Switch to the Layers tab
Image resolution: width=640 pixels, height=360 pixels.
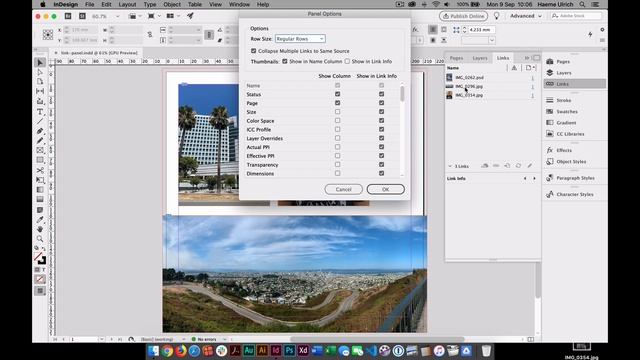[x=480, y=58]
